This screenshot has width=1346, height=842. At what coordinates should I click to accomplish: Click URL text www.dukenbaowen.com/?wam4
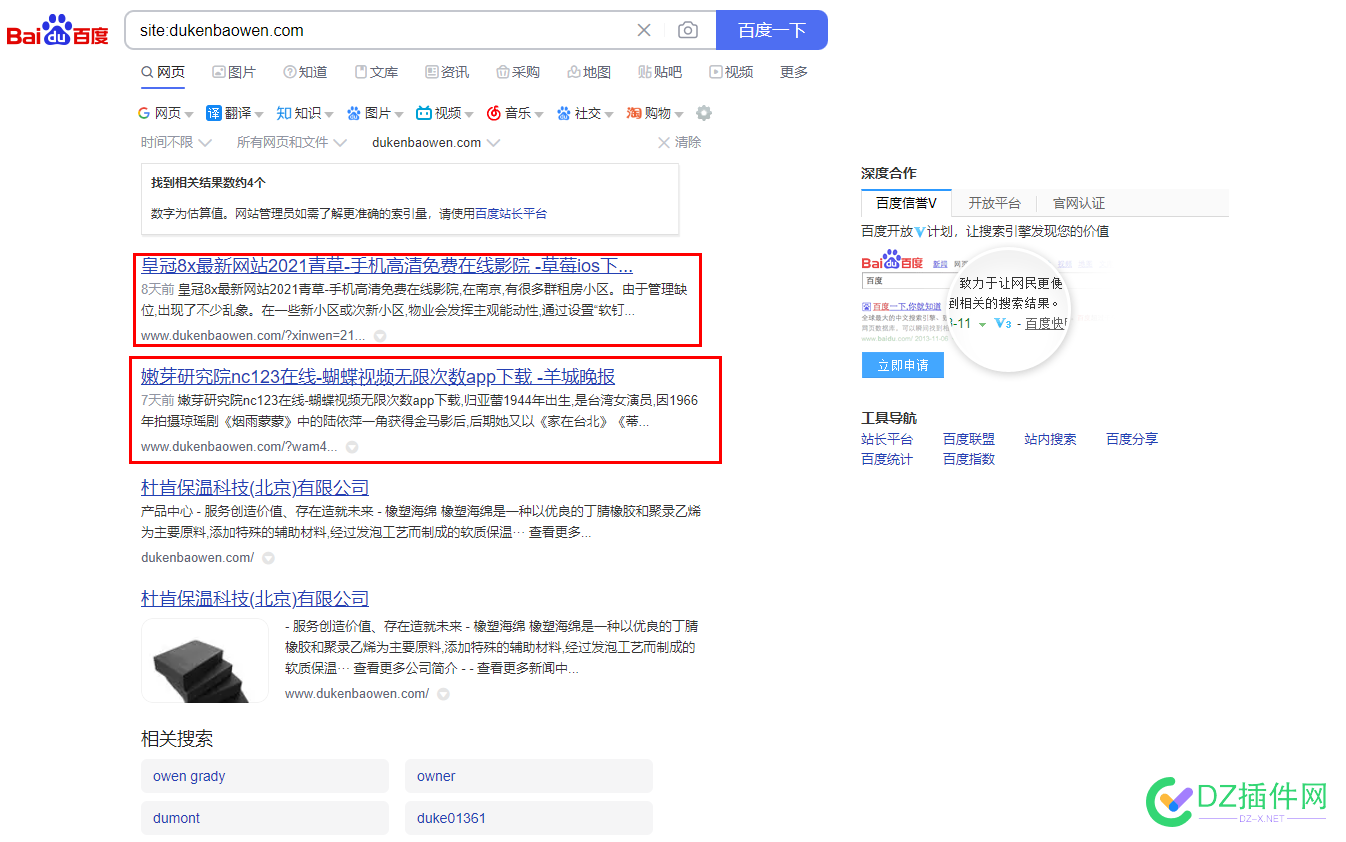(239, 447)
